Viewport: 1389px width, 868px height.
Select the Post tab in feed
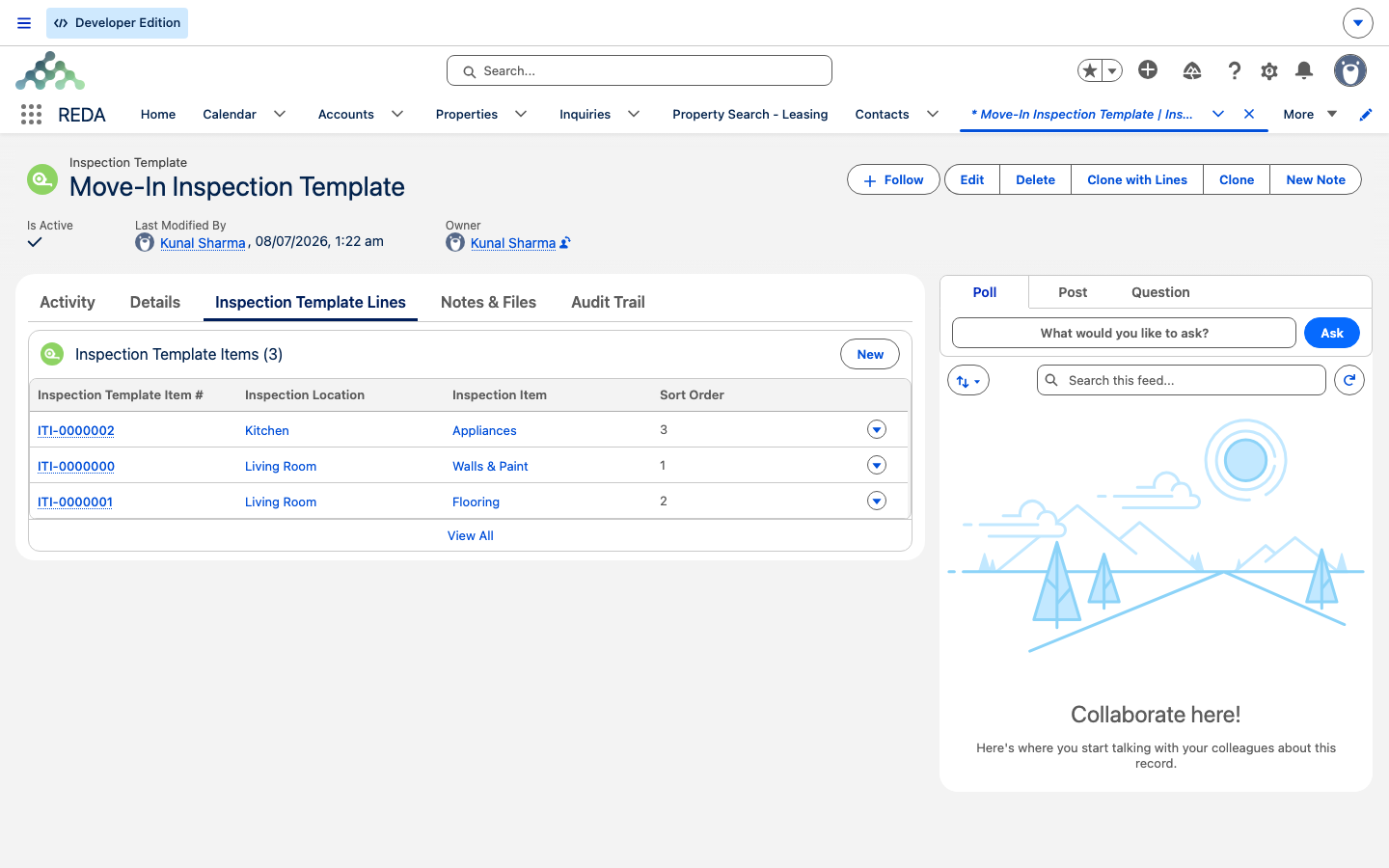[1073, 292]
